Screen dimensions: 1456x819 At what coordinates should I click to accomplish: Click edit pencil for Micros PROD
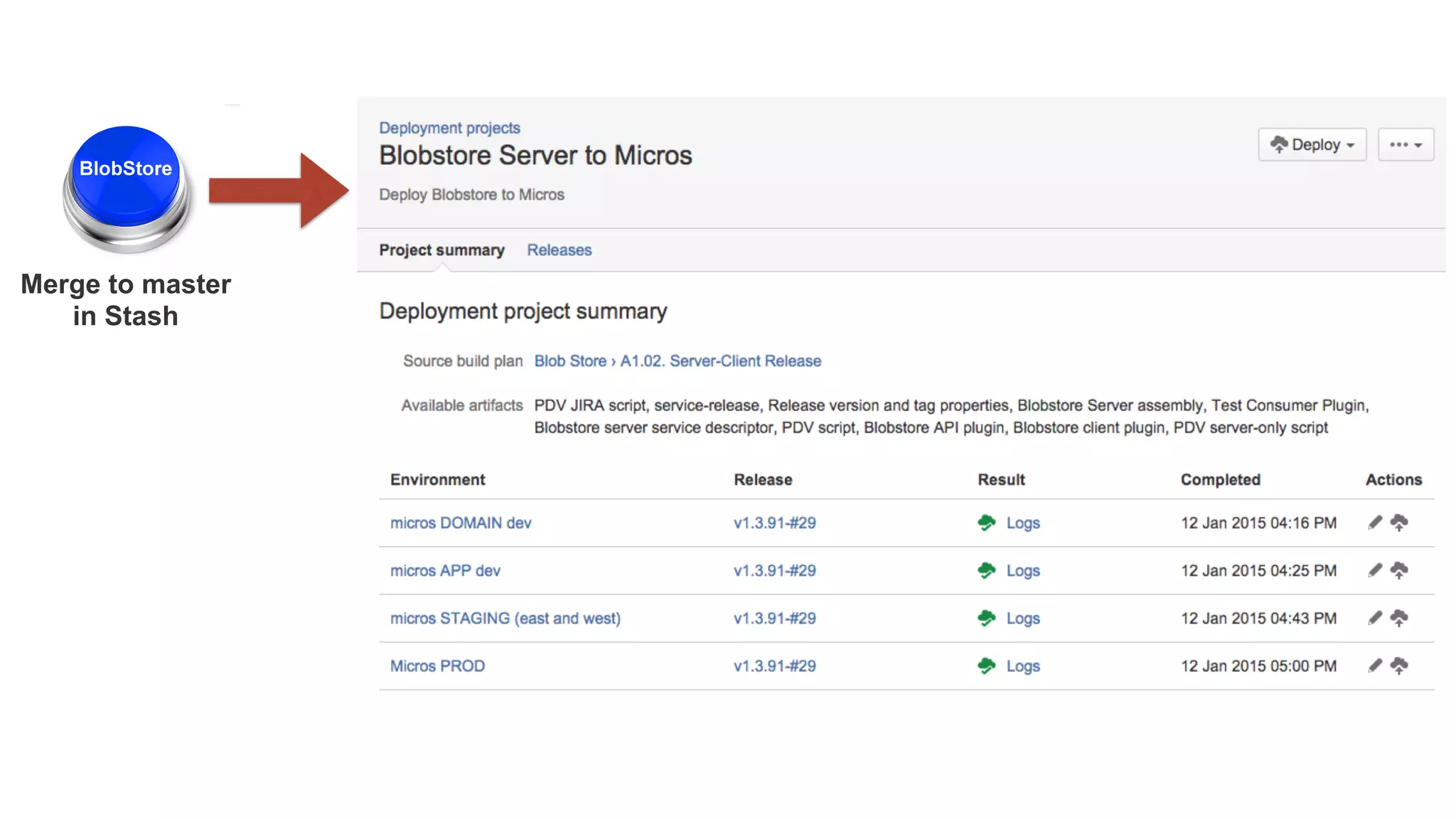point(1375,665)
